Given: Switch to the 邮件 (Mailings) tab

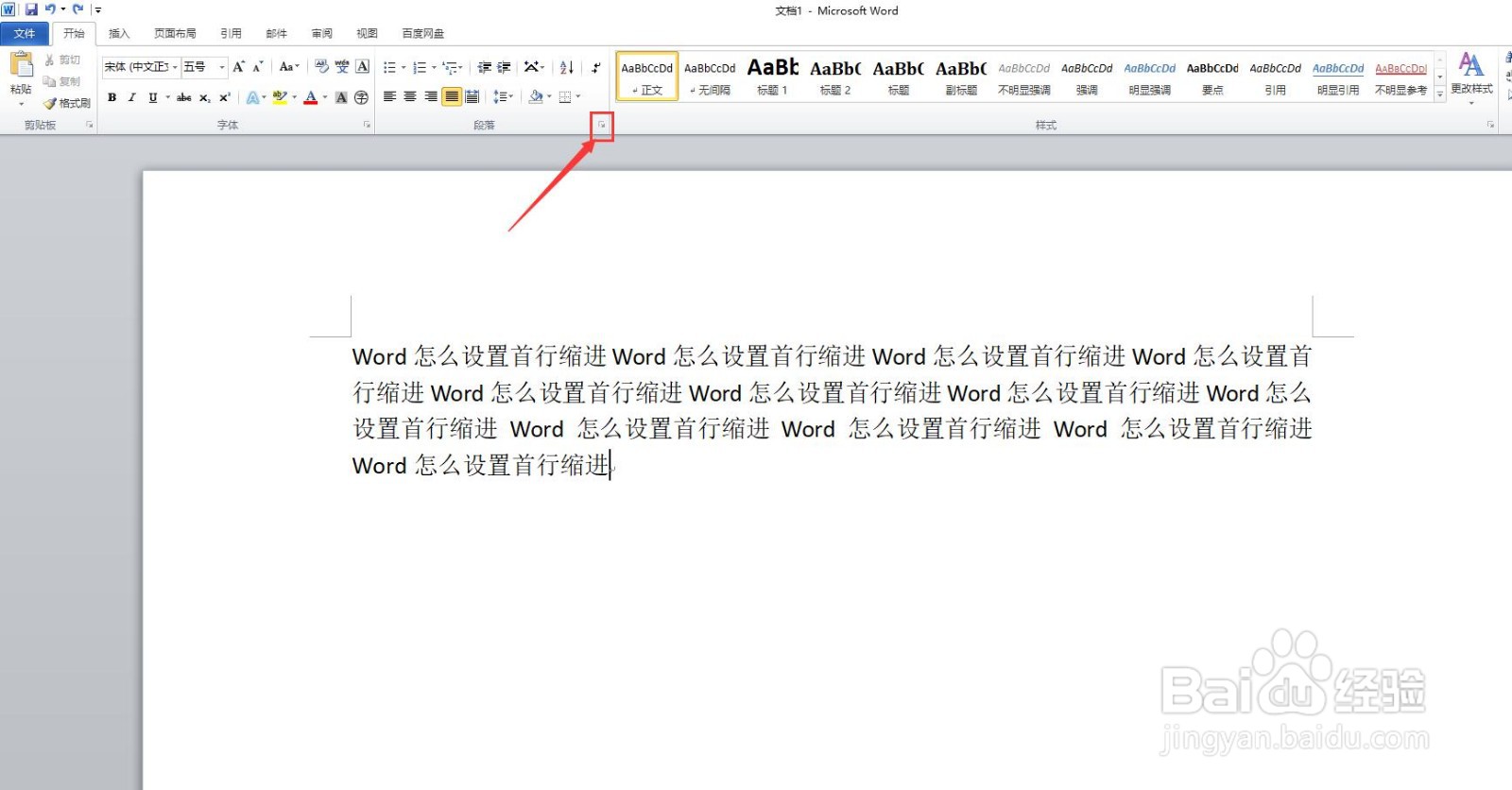Looking at the screenshot, I should [x=276, y=33].
